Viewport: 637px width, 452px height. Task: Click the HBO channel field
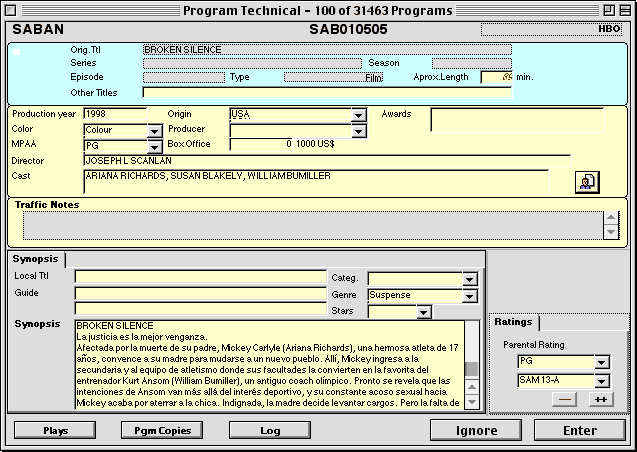tap(551, 29)
